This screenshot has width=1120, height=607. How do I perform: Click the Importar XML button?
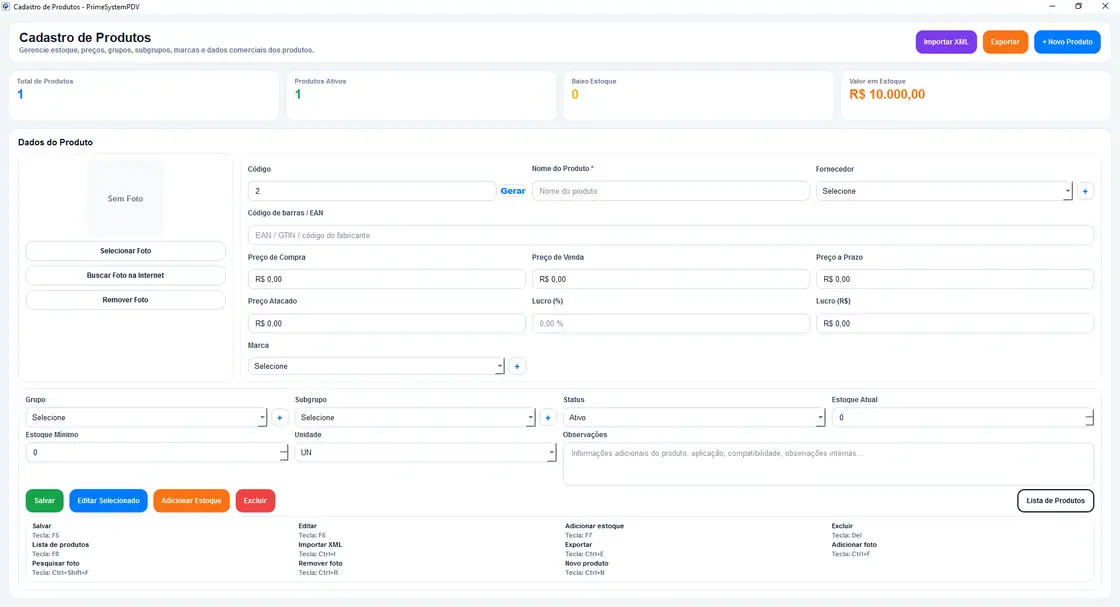click(946, 42)
